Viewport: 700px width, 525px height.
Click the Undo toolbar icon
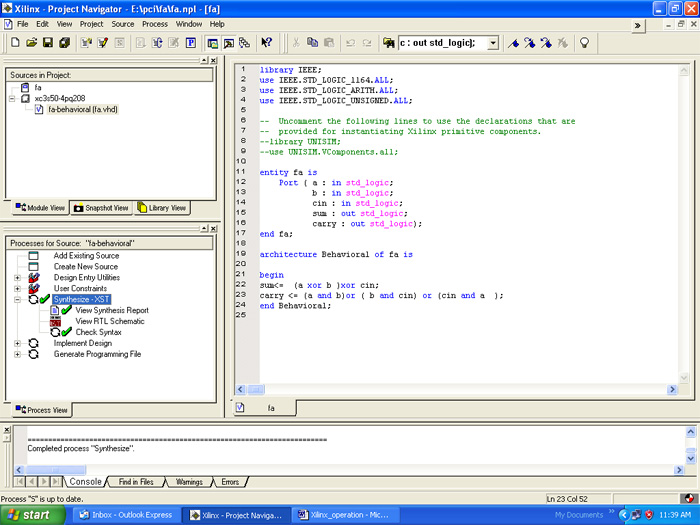tap(350, 43)
